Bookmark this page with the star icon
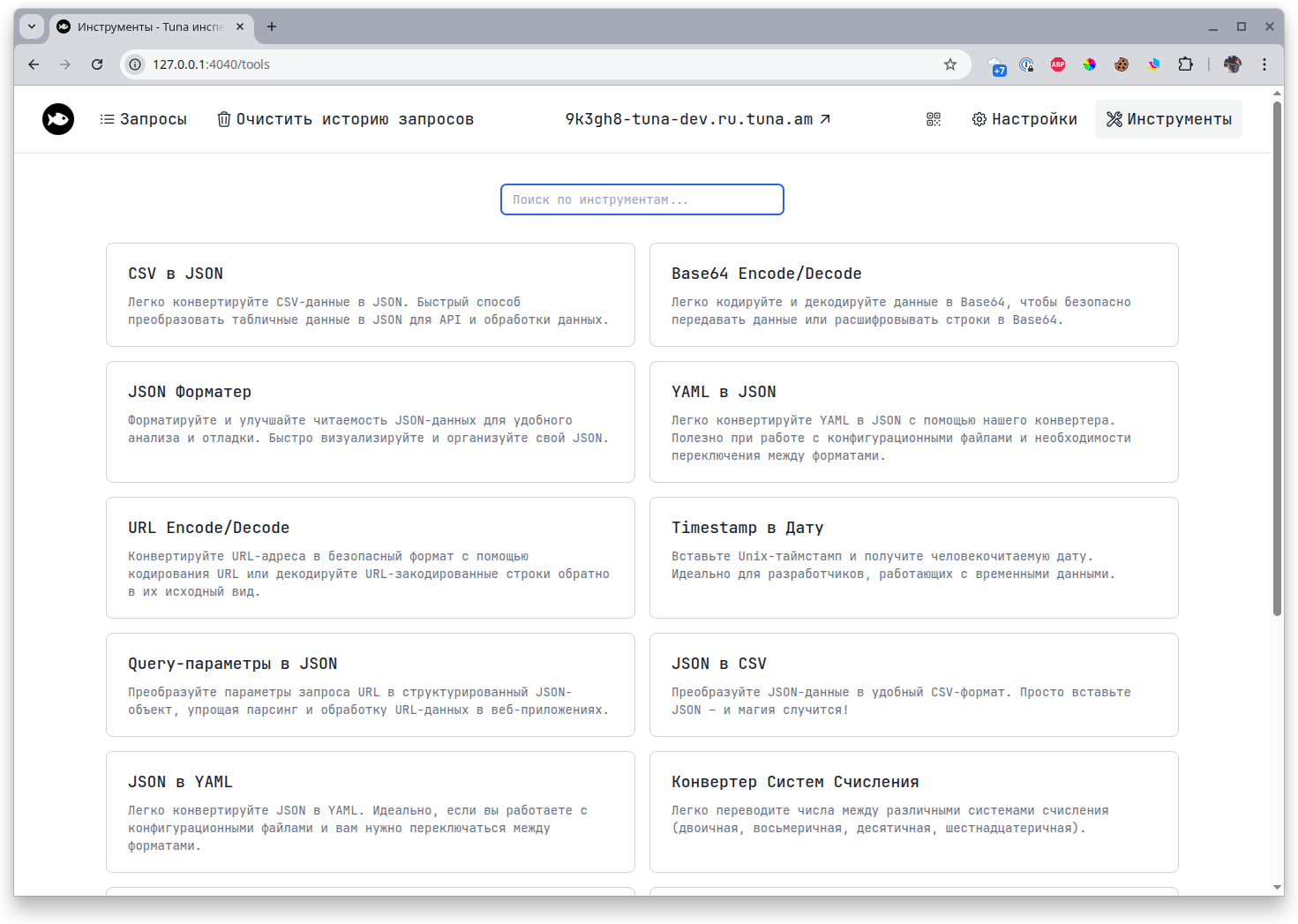The width and height of the screenshot is (1298, 924). tap(950, 64)
